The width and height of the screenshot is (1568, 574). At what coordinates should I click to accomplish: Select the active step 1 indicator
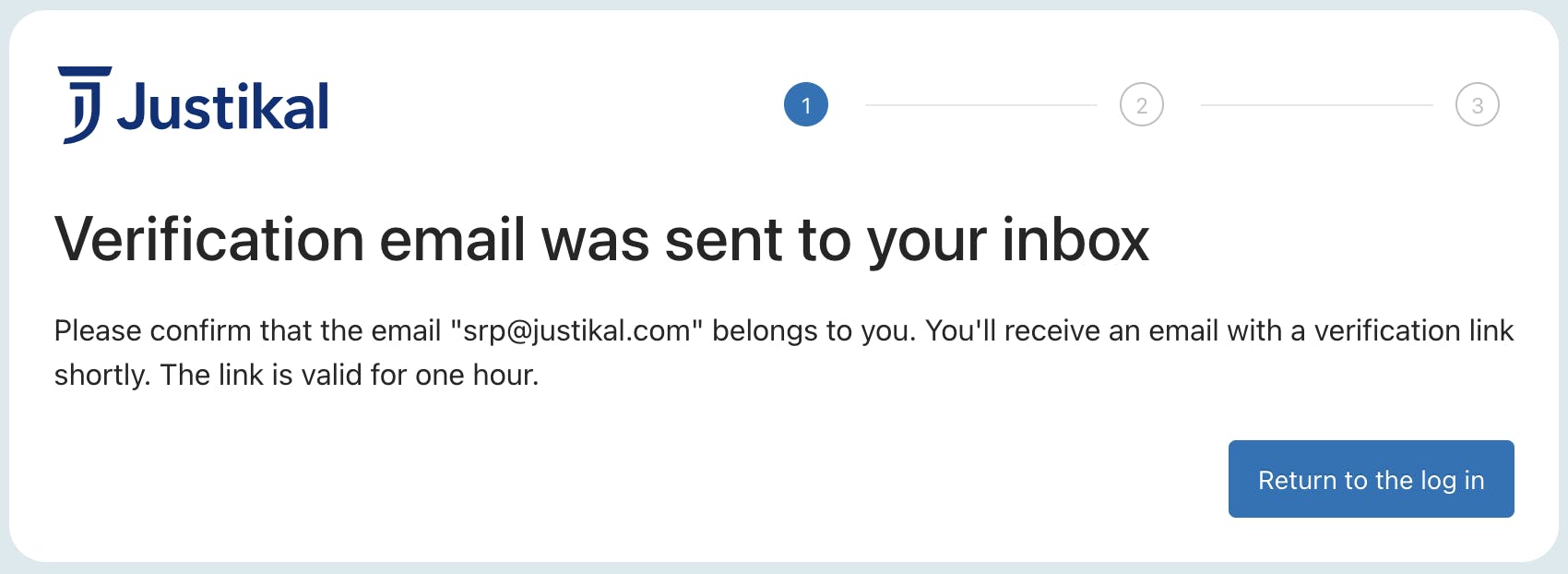click(806, 105)
